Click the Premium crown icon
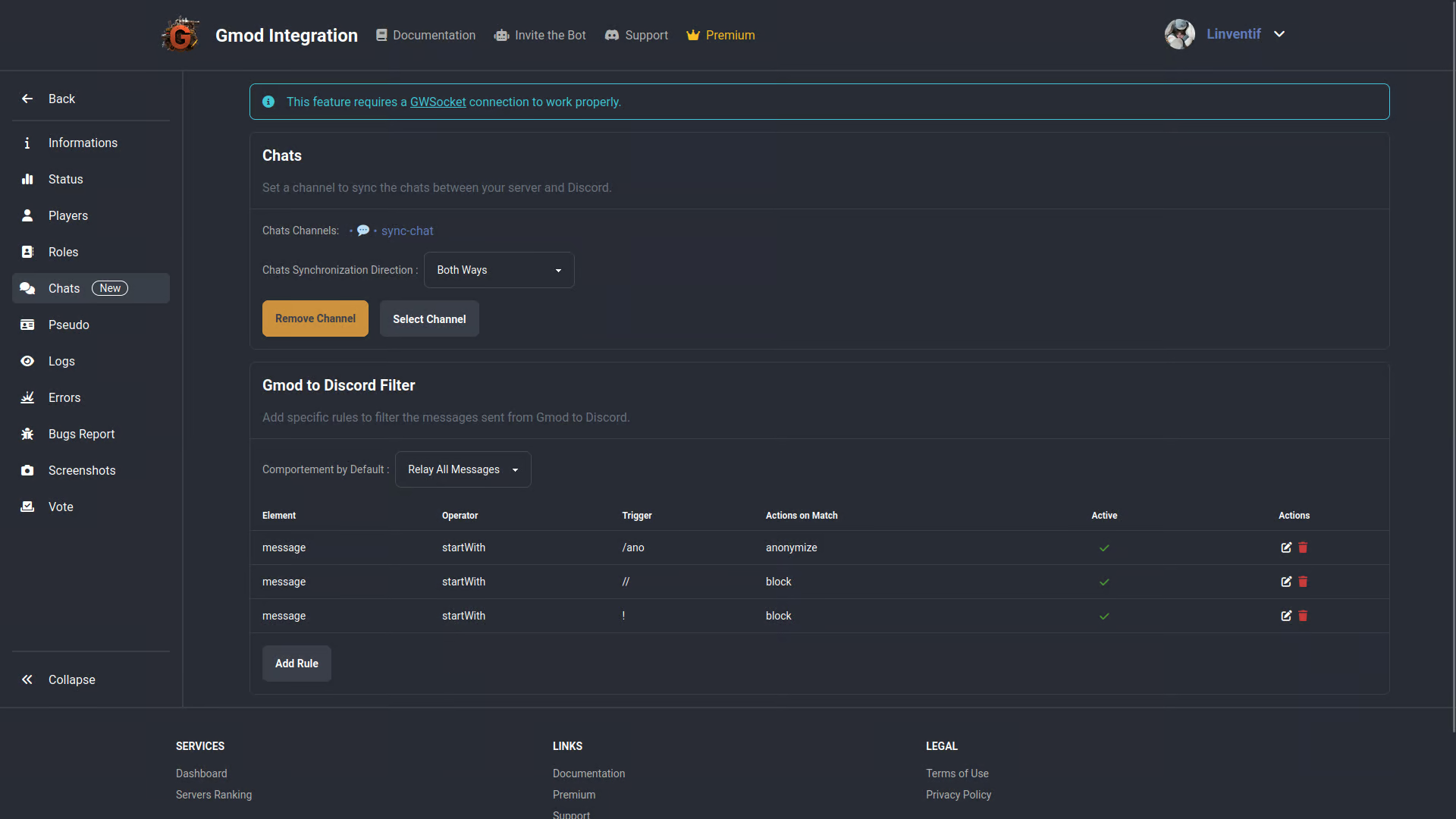Image resolution: width=1456 pixels, height=819 pixels. coord(692,35)
